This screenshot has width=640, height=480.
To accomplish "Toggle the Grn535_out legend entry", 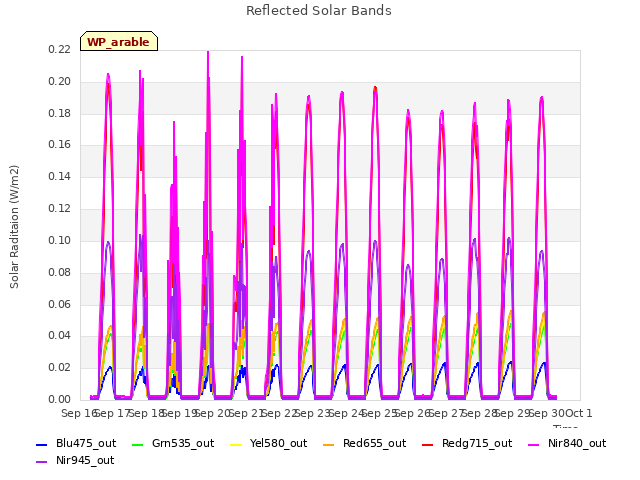I will [173, 444].
